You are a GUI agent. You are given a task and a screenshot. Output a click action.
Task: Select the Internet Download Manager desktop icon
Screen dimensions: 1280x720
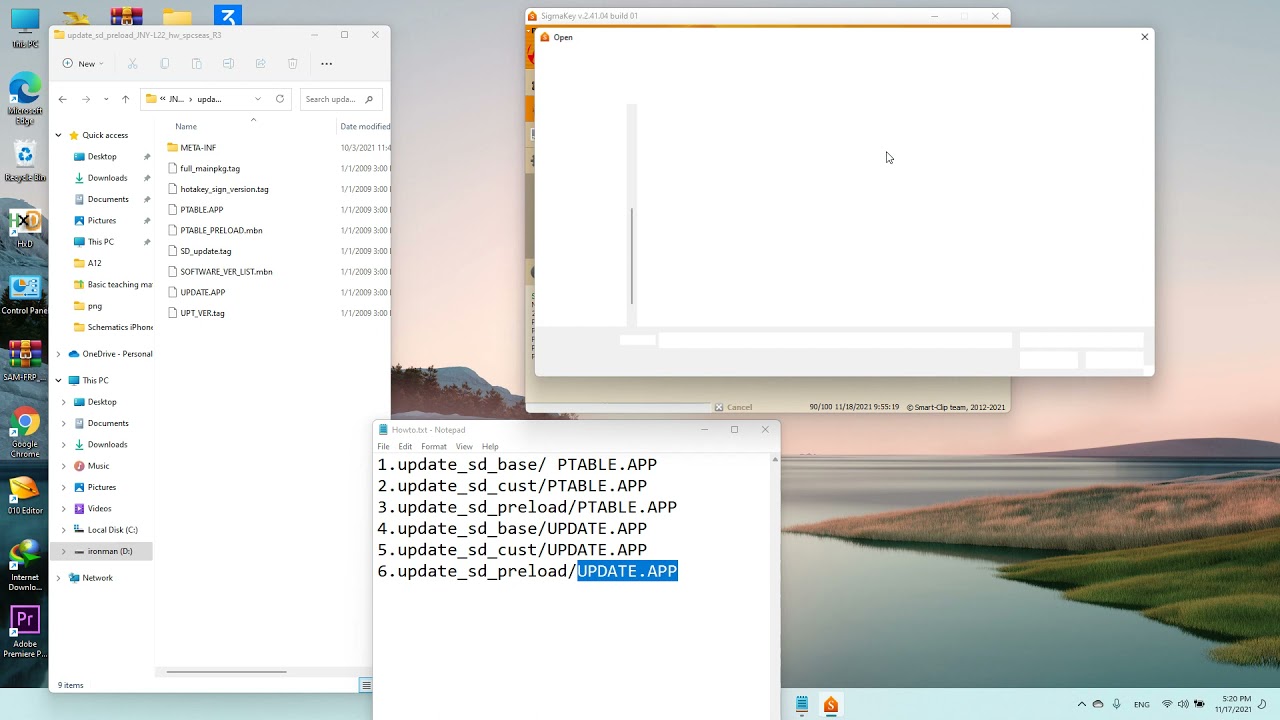coord(25,566)
